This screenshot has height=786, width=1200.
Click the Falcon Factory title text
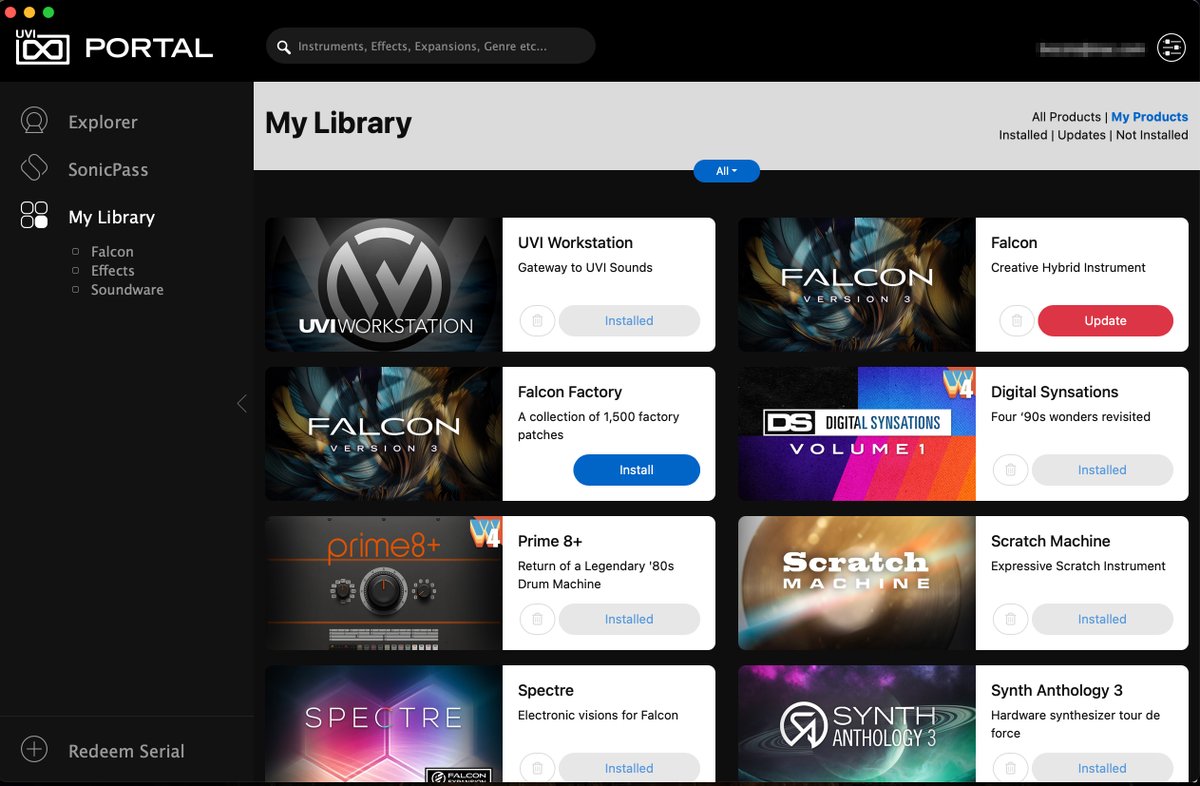tap(570, 392)
